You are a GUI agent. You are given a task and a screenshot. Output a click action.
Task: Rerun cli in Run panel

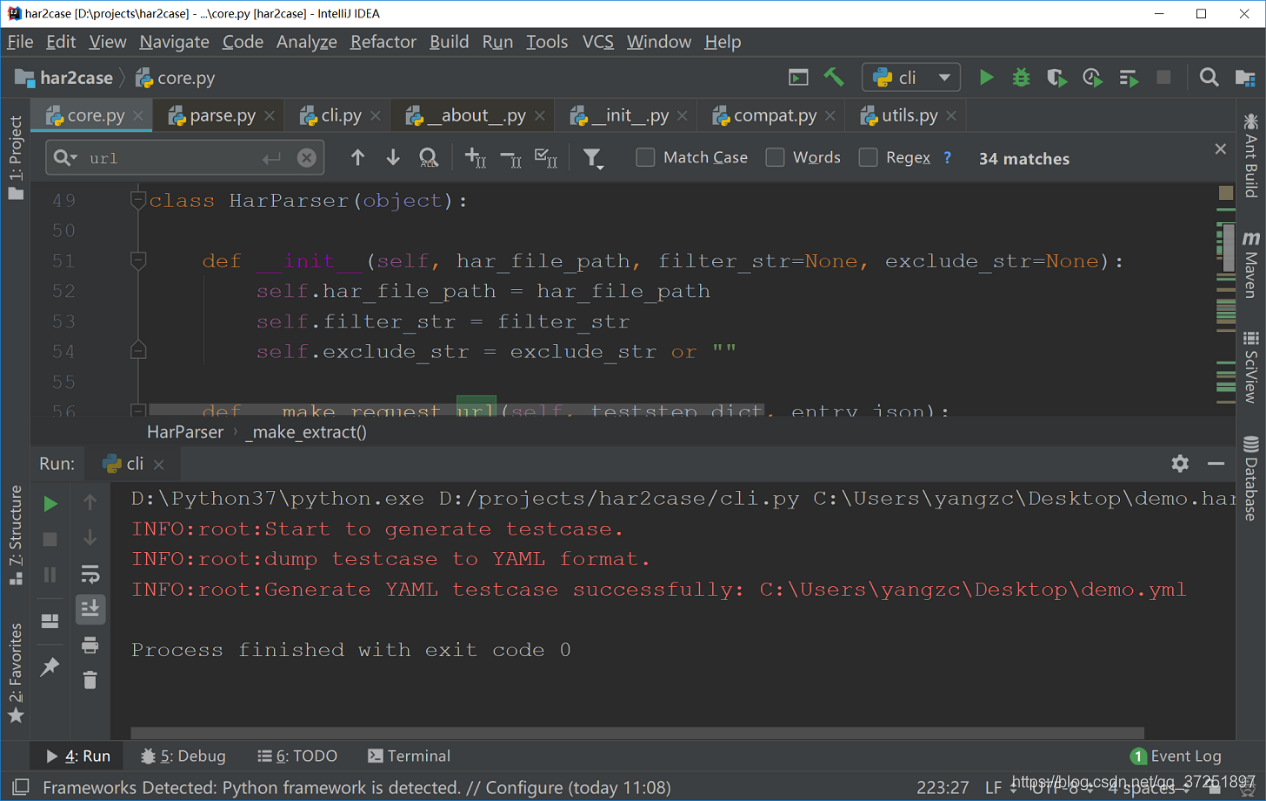50,504
